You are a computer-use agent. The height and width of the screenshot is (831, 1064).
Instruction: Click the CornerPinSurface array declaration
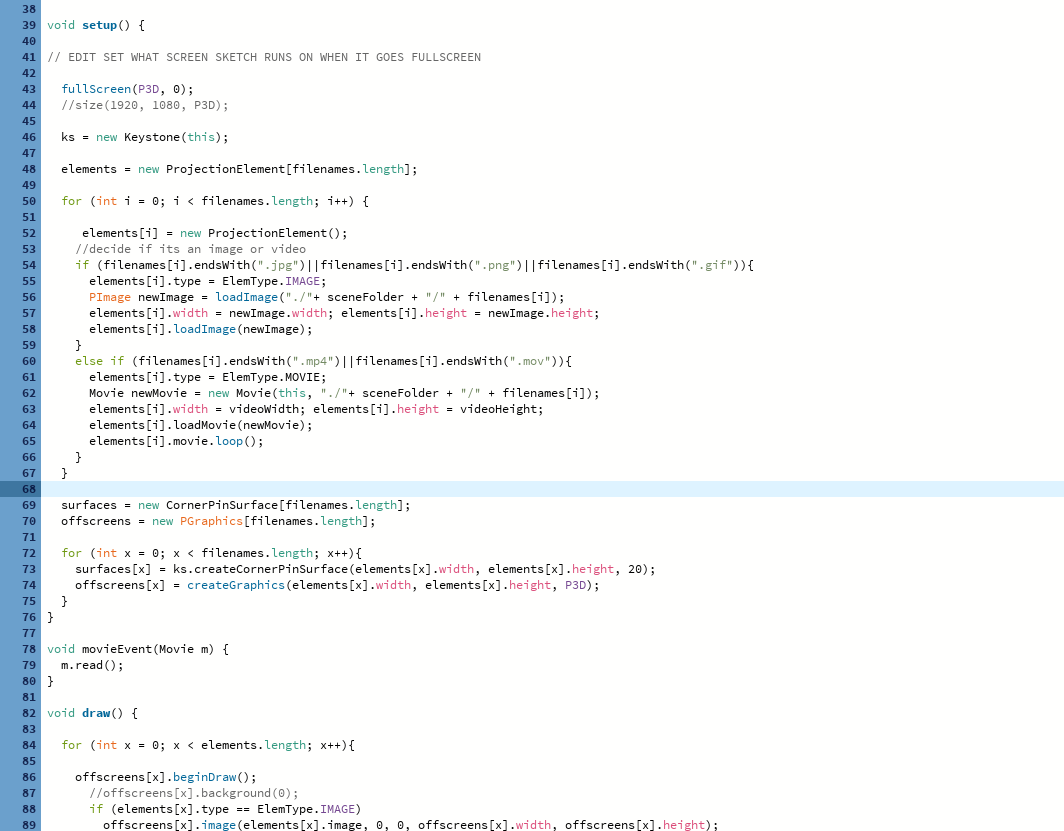235,505
